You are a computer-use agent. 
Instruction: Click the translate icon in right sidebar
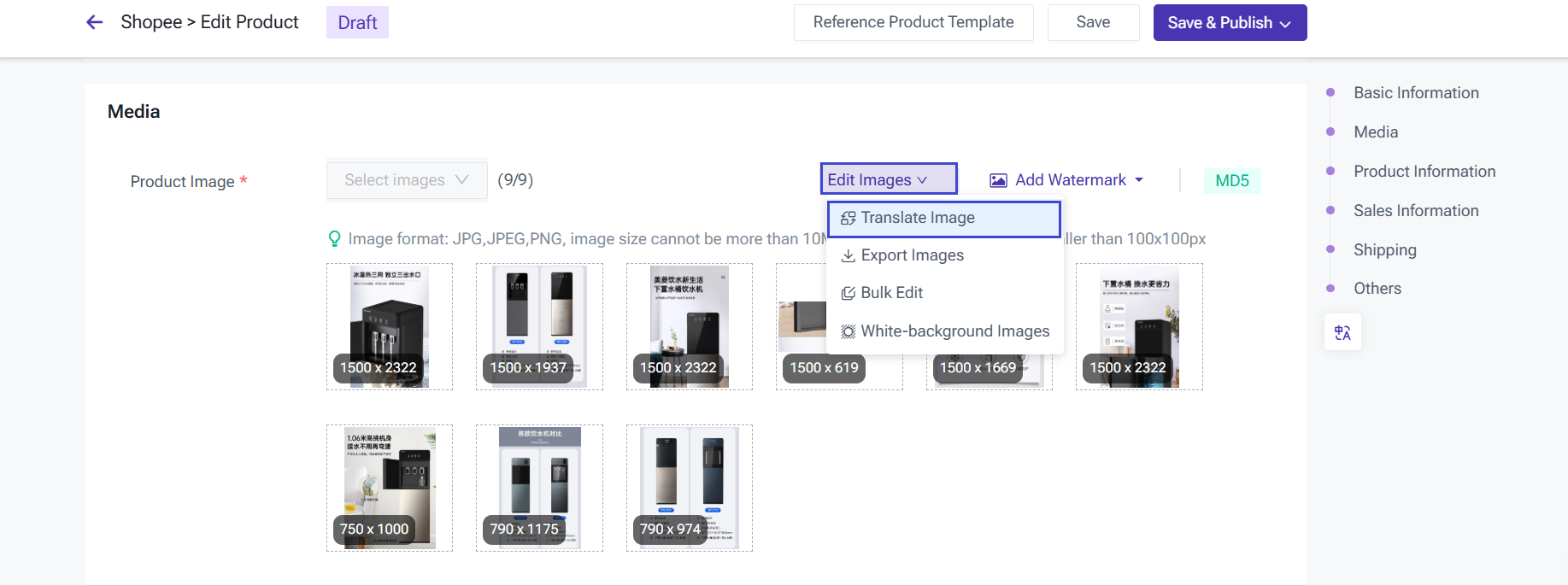click(x=1342, y=332)
